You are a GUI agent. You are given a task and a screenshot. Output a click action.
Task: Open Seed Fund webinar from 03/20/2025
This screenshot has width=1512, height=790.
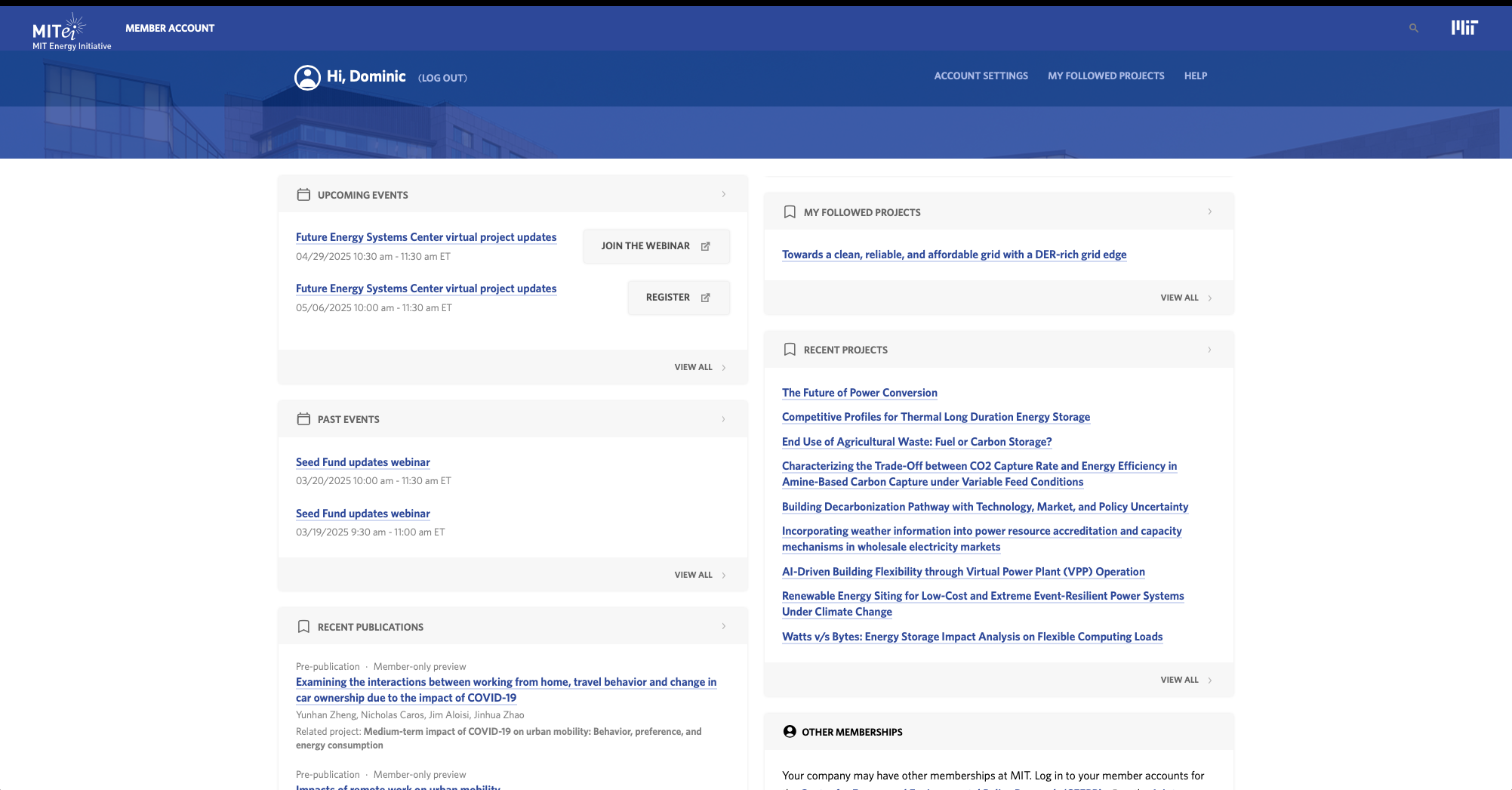[x=363, y=462]
